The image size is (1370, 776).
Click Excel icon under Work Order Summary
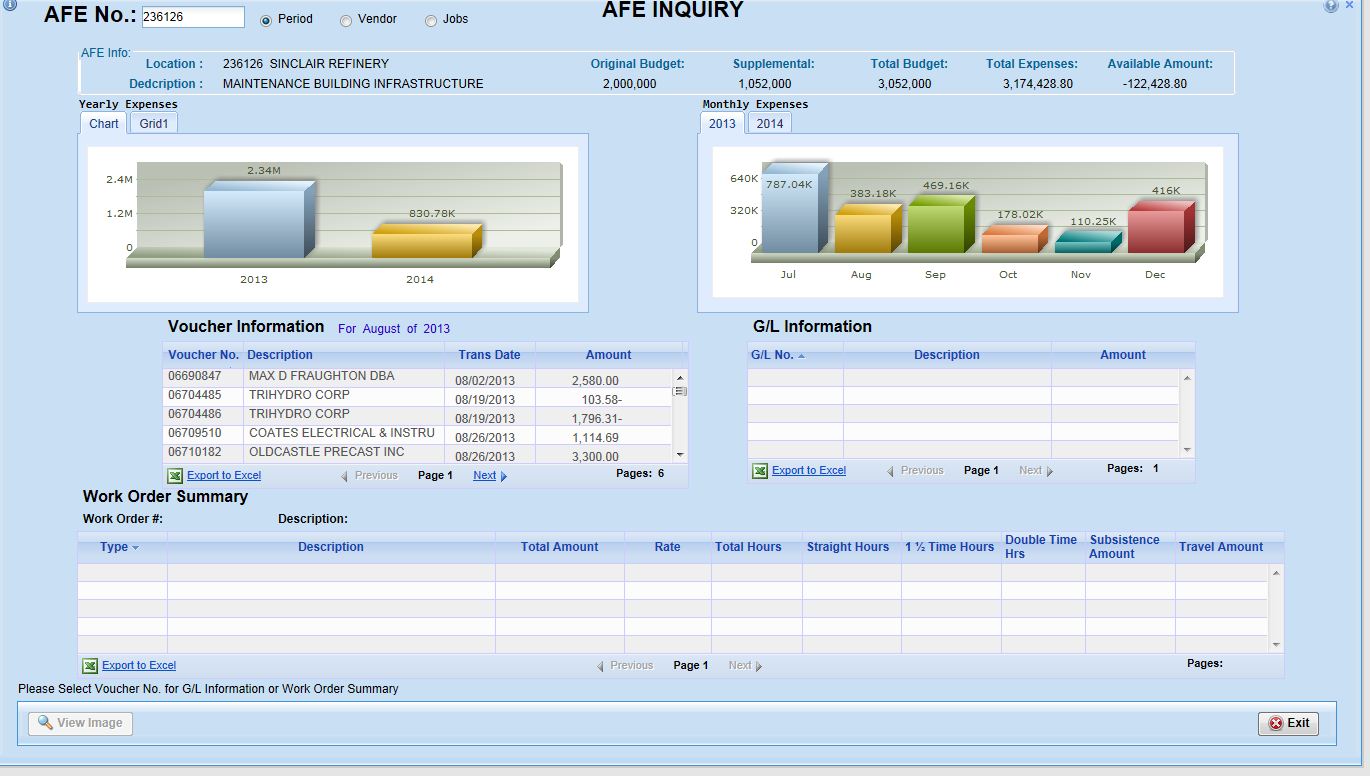[x=90, y=666]
